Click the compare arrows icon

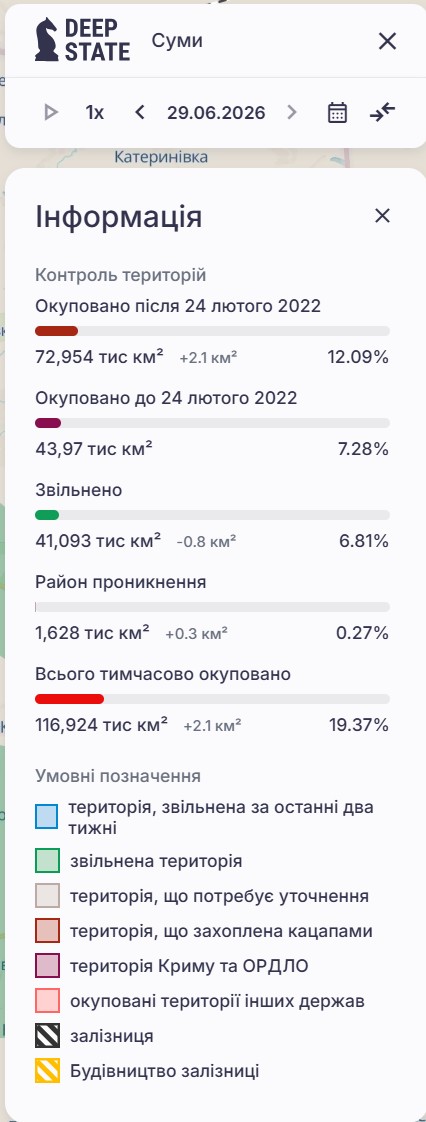point(382,112)
